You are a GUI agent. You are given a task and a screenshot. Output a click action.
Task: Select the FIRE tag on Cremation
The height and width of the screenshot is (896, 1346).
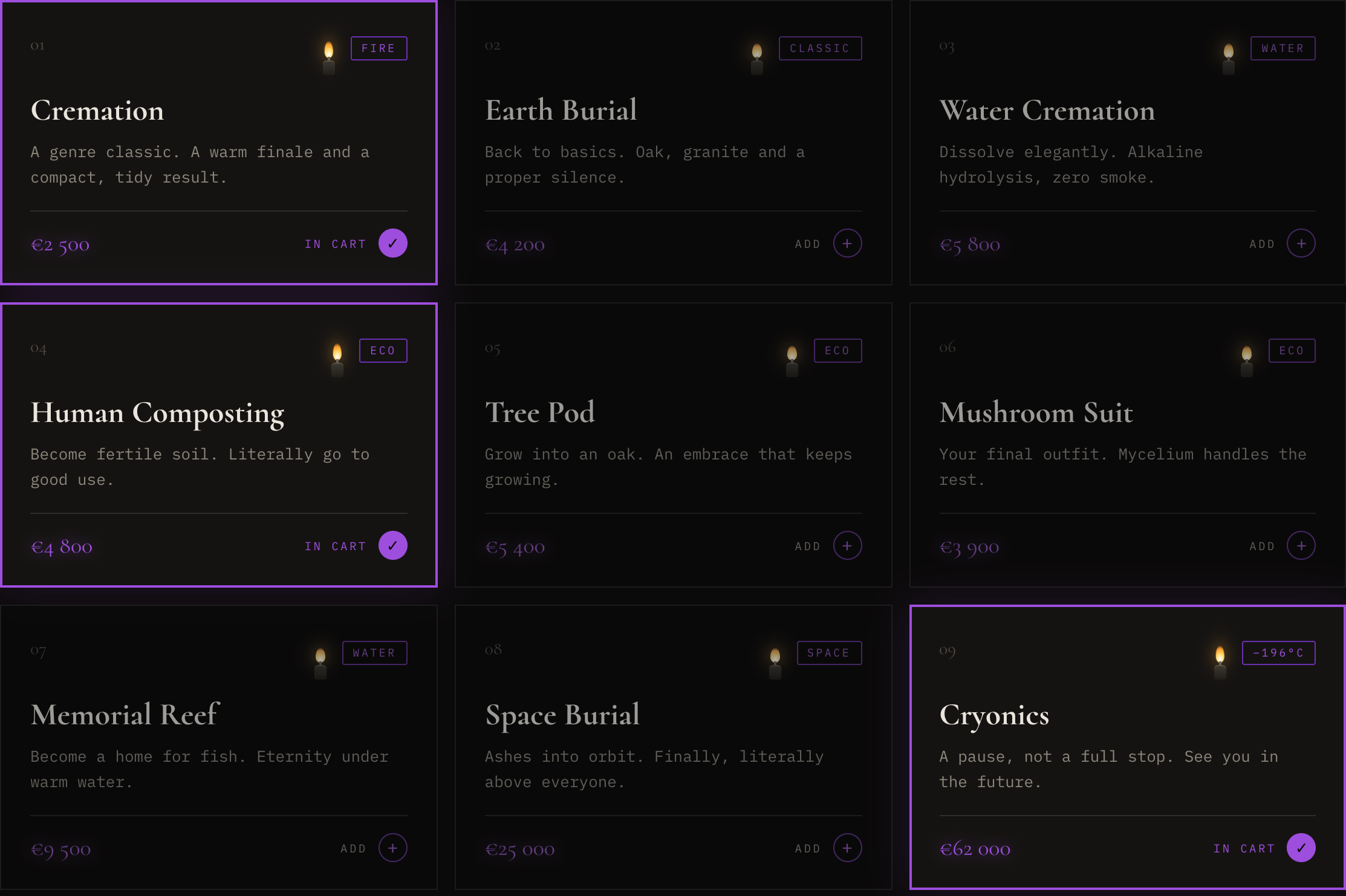click(379, 48)
